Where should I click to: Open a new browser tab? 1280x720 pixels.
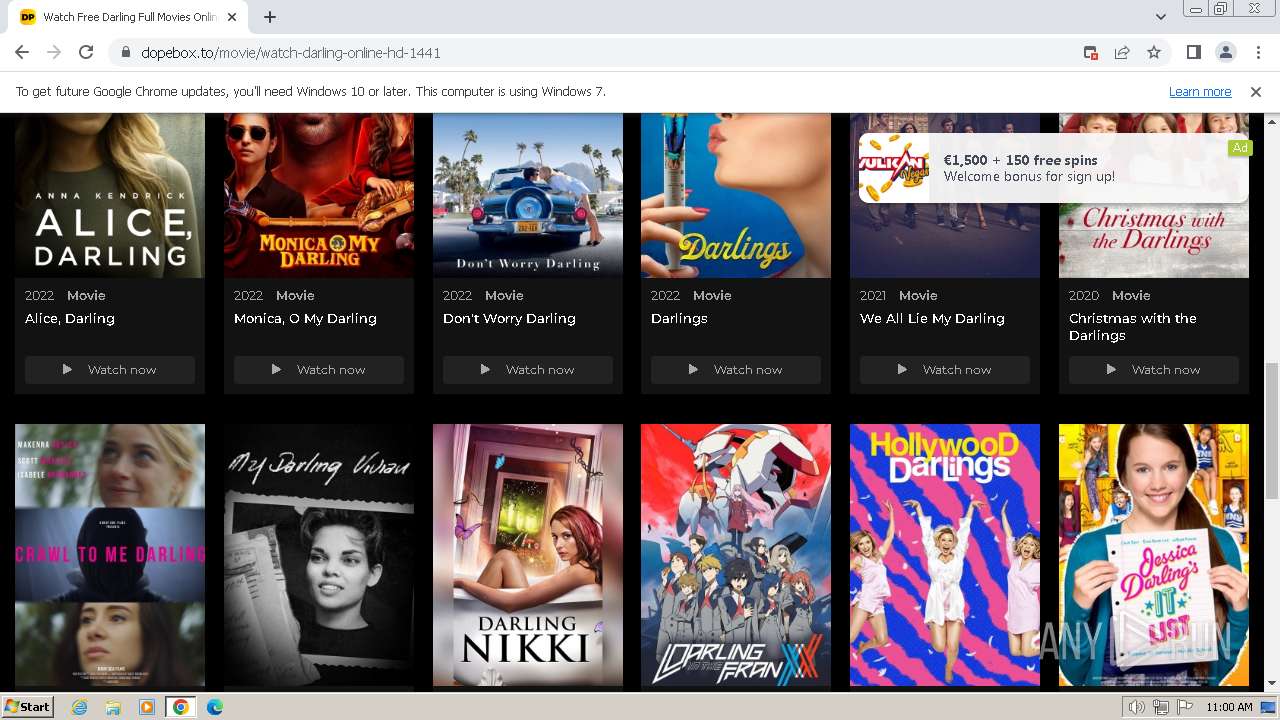[270, 17]
